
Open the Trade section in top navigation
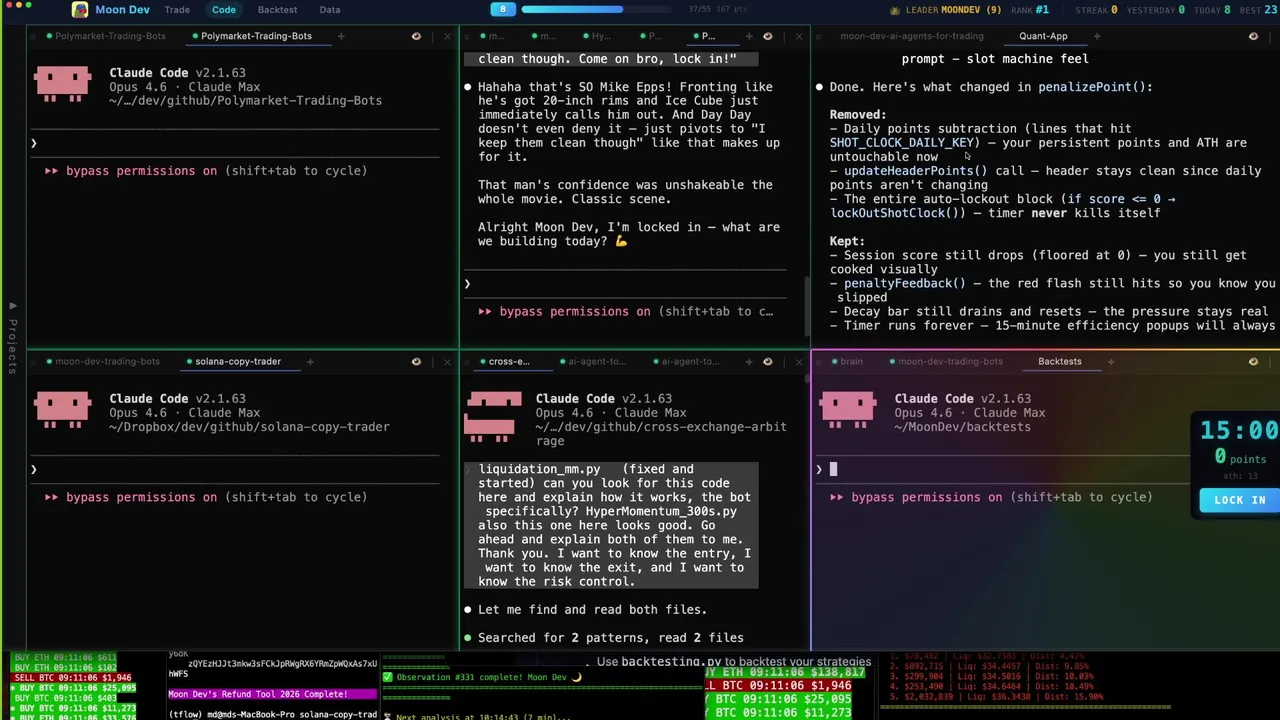[177, 10]
